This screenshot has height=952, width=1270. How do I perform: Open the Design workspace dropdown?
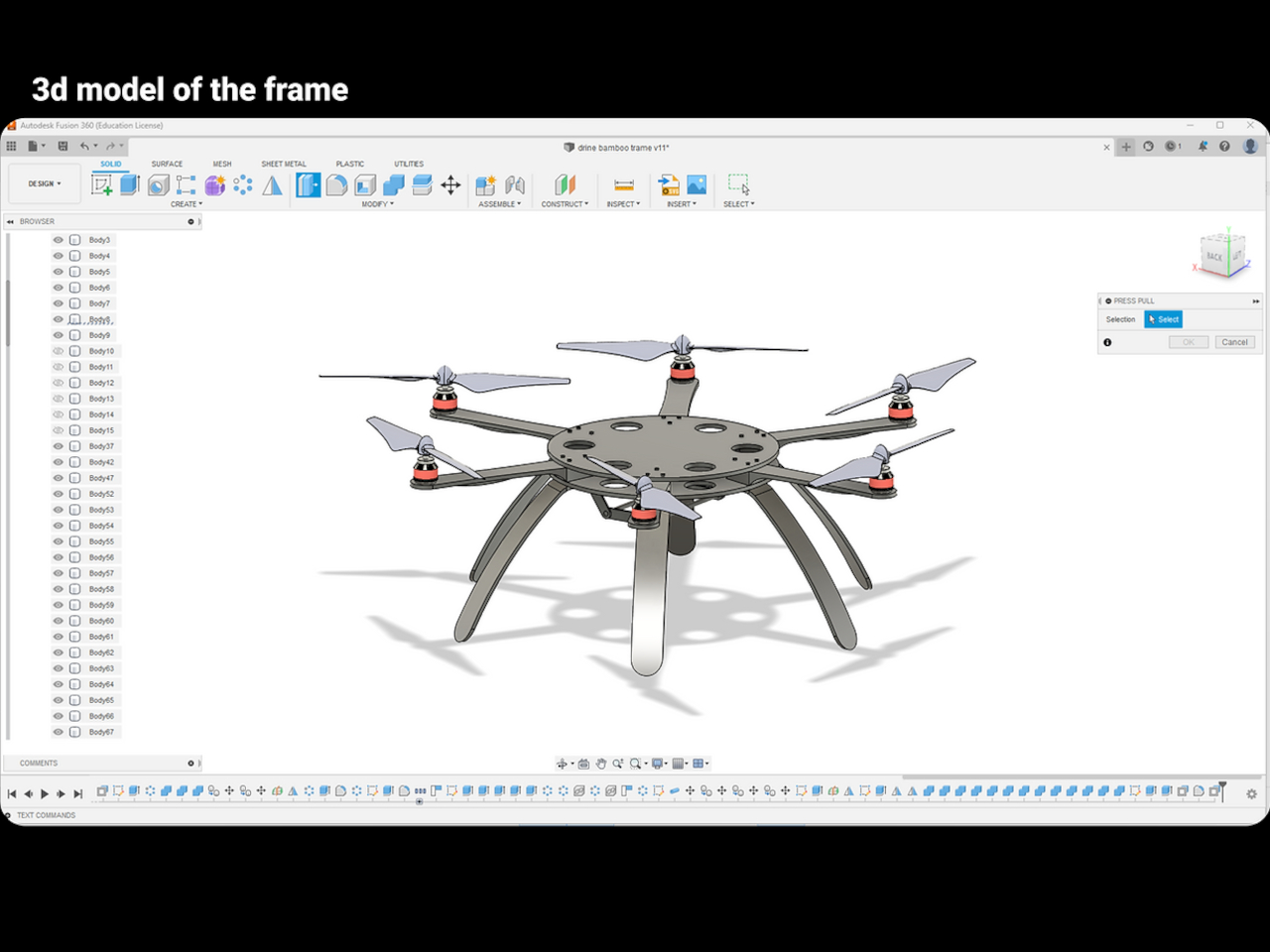(x=44, y=183)
